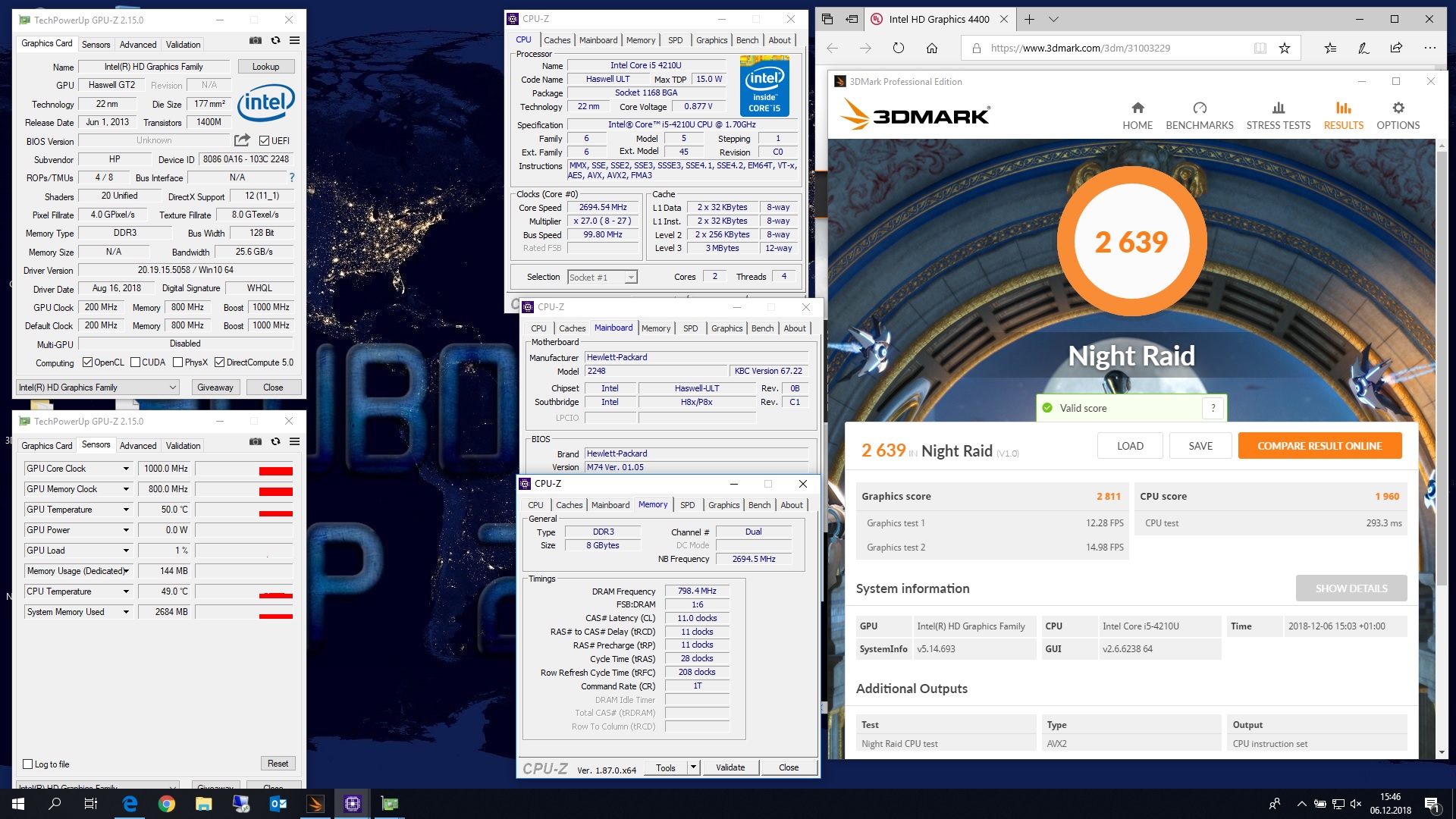Image resolution: width=1456 pixels, height=819 pixels.
Task: Click the browser address bar URL
Action: click(1080, 48)
